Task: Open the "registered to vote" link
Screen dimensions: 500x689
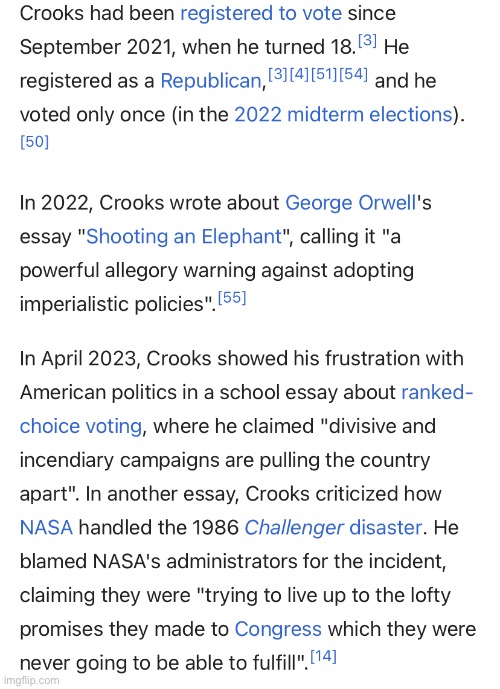Action: [x=261, y=13]
